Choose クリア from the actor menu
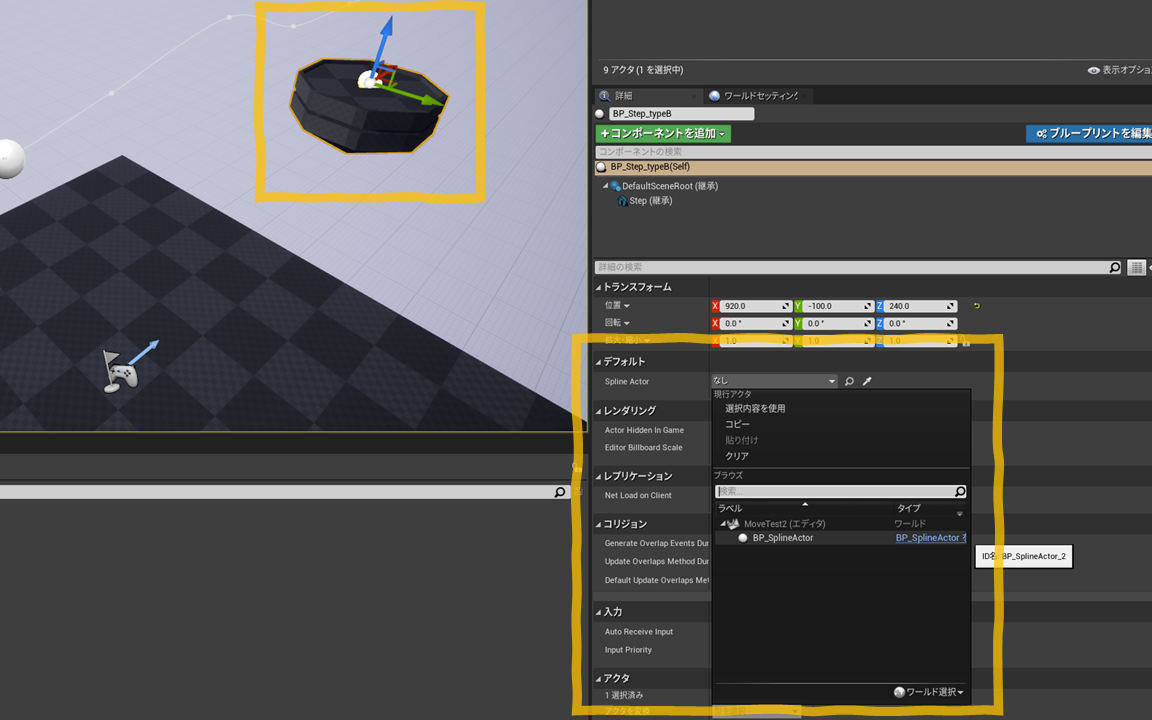 [x=737, y=456]
